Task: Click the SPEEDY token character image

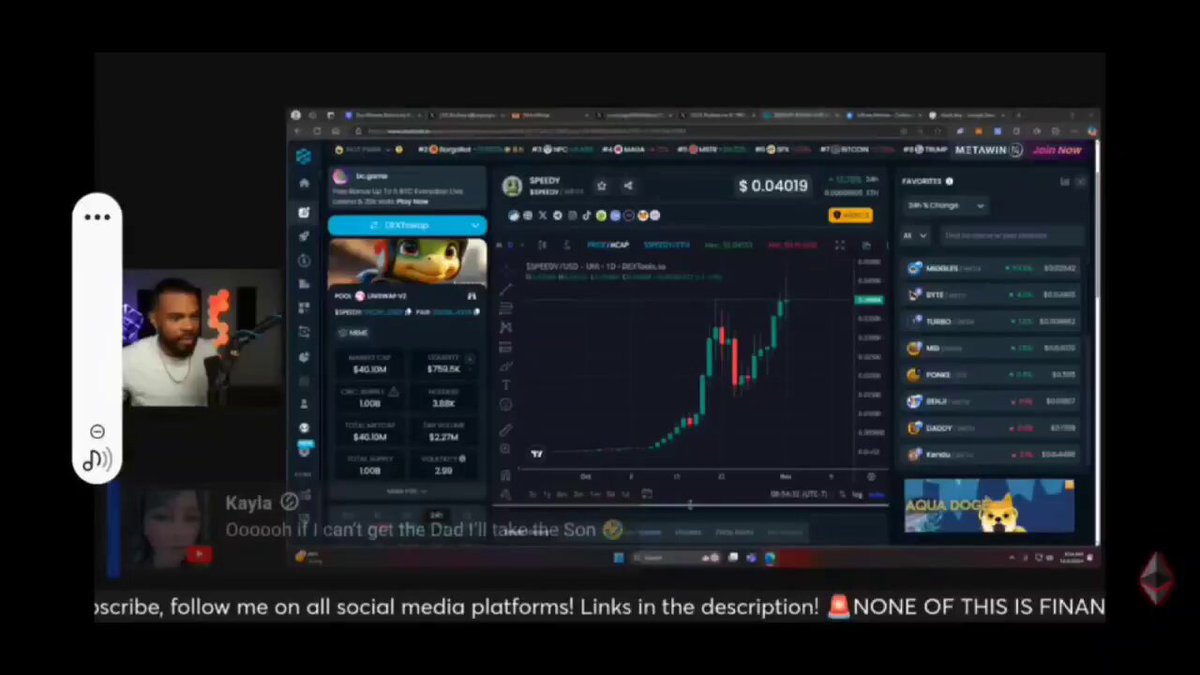Action: pos(407,261)
